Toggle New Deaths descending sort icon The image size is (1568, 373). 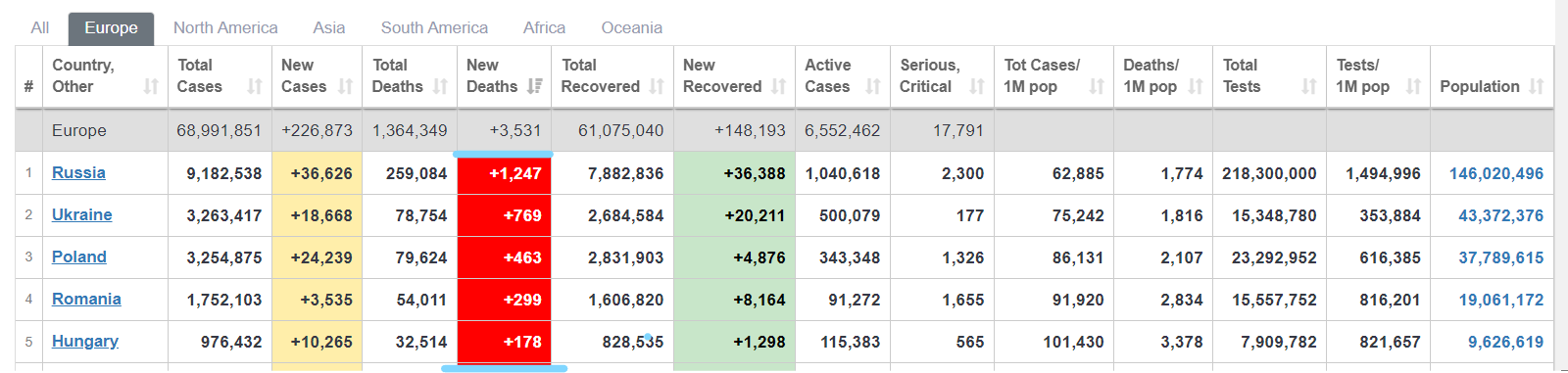coord(534,86)
